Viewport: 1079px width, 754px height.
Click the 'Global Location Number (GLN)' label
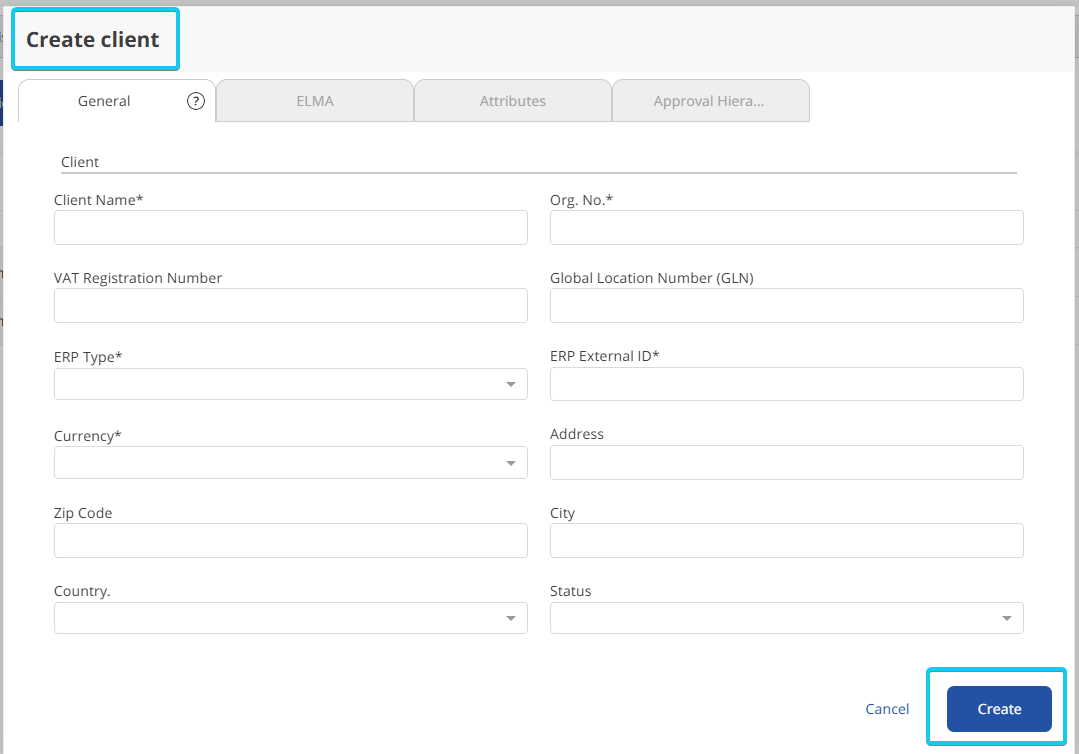point(652,278)
